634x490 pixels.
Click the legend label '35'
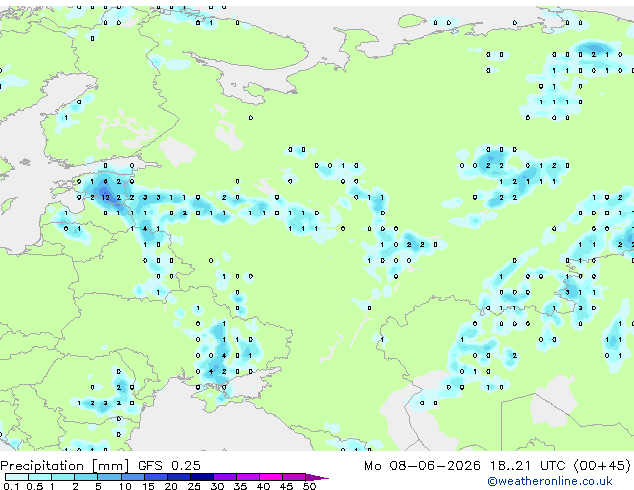pyautogui.click(x=240, y=486)
